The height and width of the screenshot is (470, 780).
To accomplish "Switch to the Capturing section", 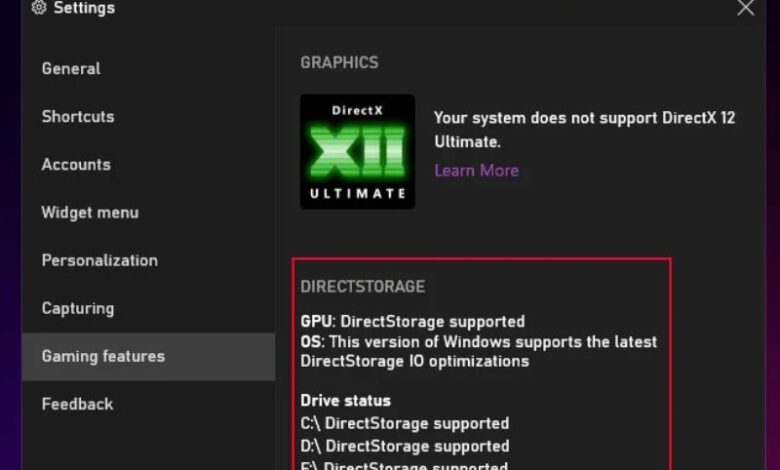I will pos(78,308).
